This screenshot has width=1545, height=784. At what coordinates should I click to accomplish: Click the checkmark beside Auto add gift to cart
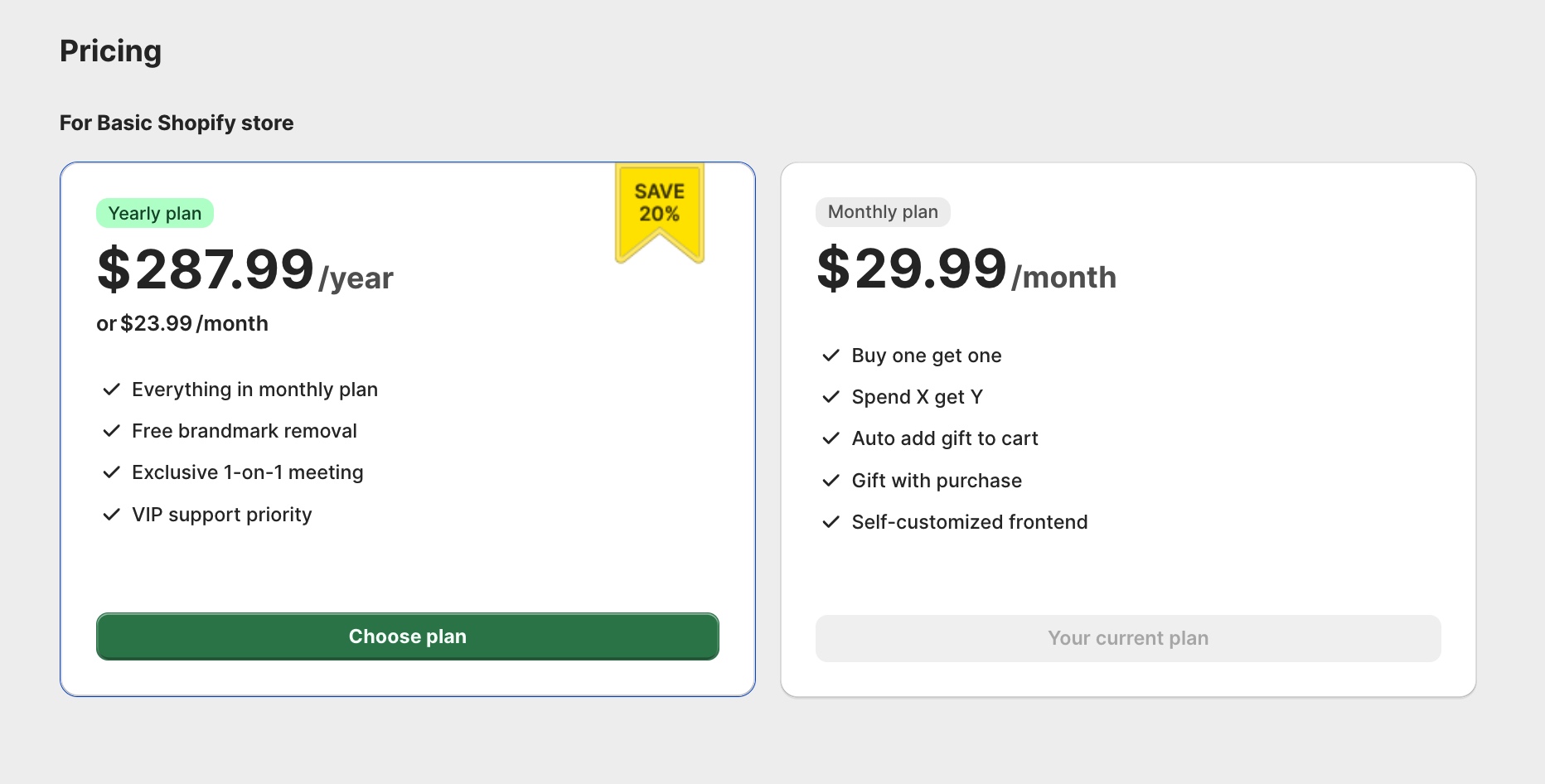click(x=831, y=438)
